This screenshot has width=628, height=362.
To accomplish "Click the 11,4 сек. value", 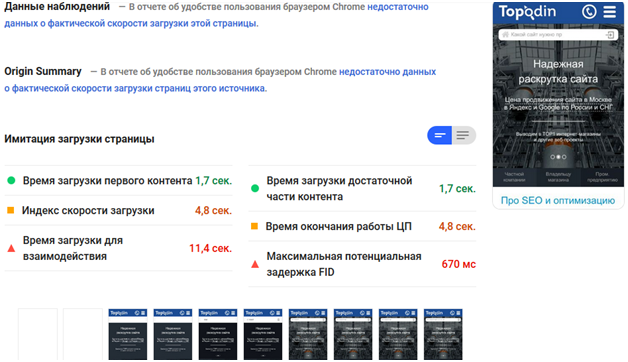I will (x=211, y=248).
